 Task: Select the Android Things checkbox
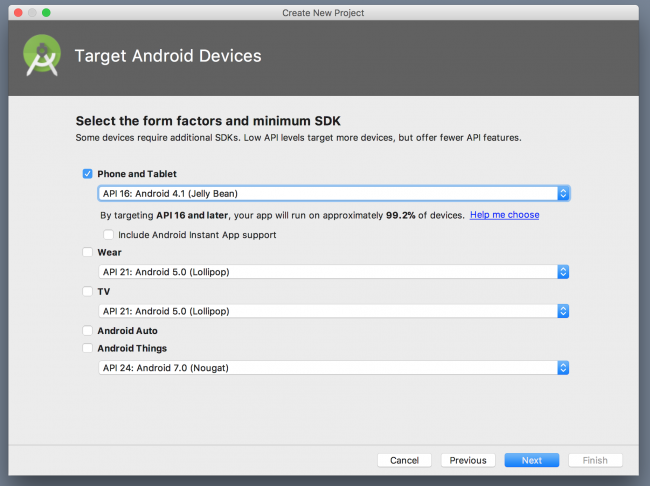[x=88, y=349]
